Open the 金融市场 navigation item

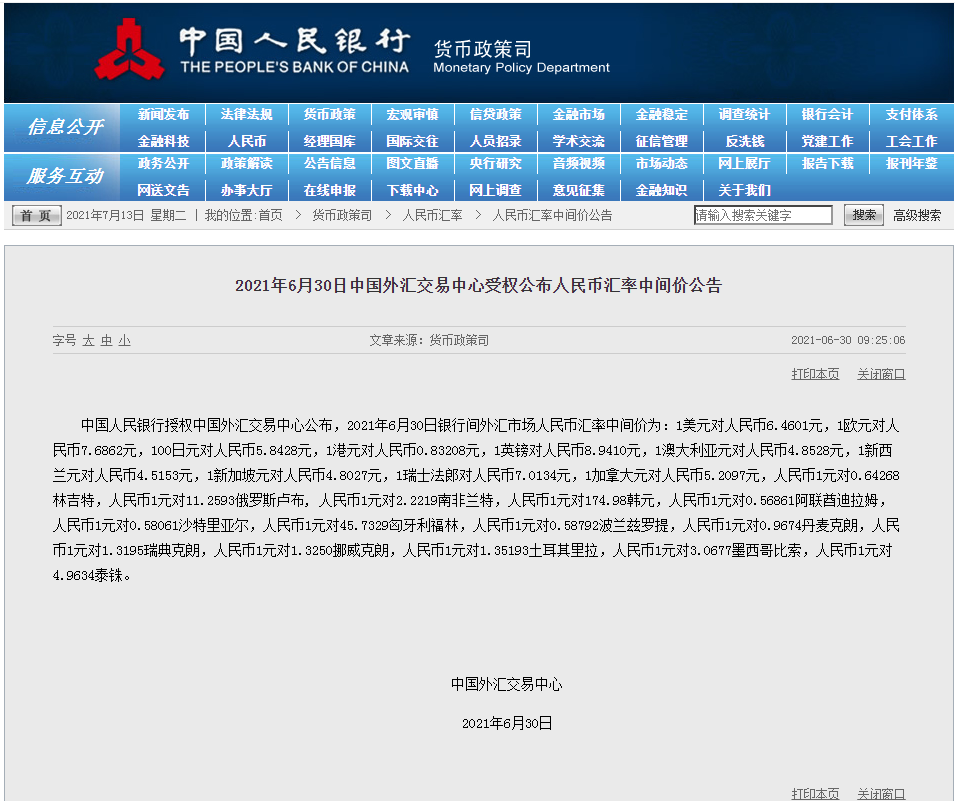point(579,115)
